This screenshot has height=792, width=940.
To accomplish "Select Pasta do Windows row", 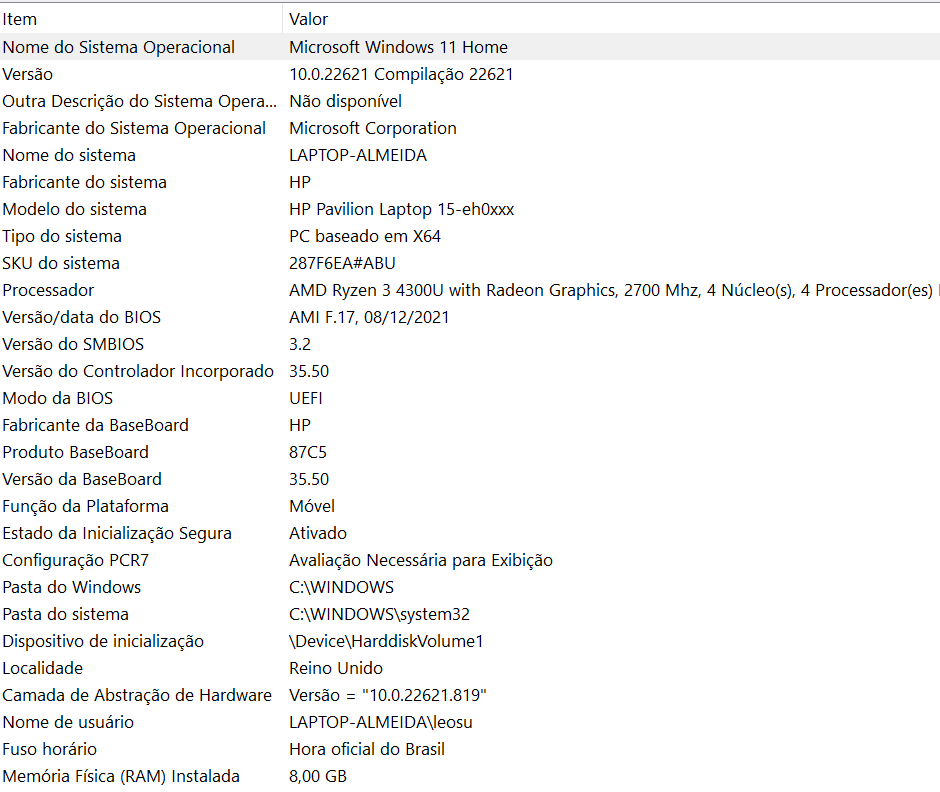I will point(470,586).
